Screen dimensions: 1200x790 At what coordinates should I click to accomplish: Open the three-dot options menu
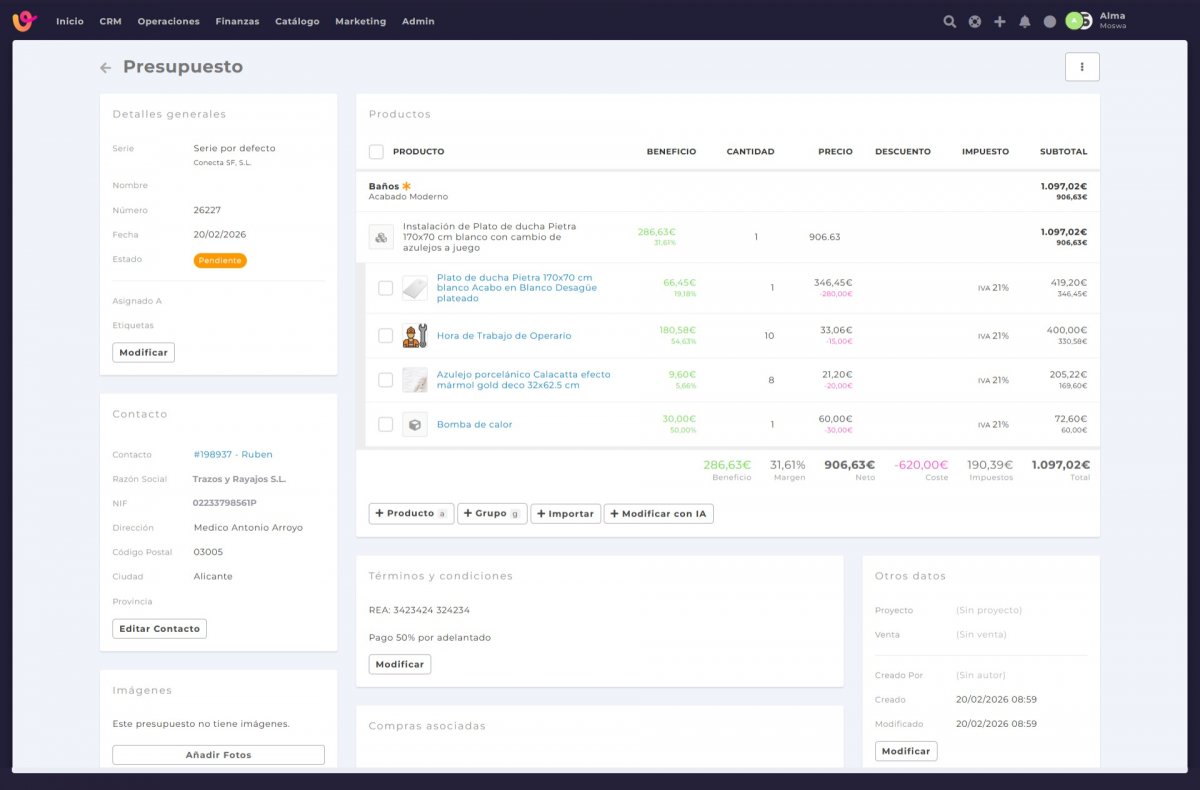point(1082,67)
